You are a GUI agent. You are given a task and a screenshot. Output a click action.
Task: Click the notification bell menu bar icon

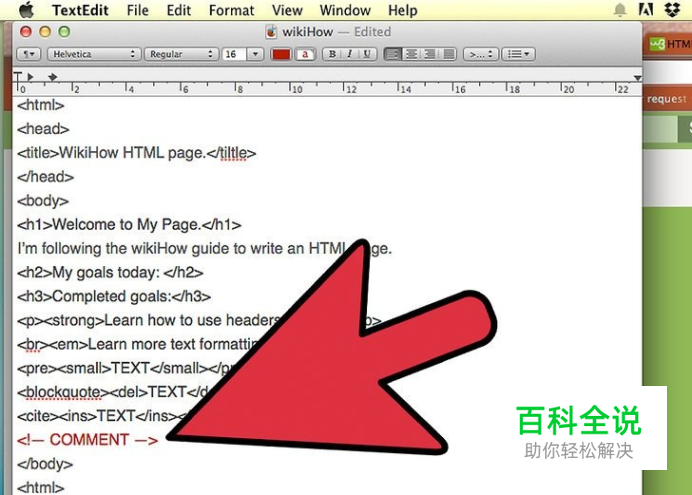point(620,10)
